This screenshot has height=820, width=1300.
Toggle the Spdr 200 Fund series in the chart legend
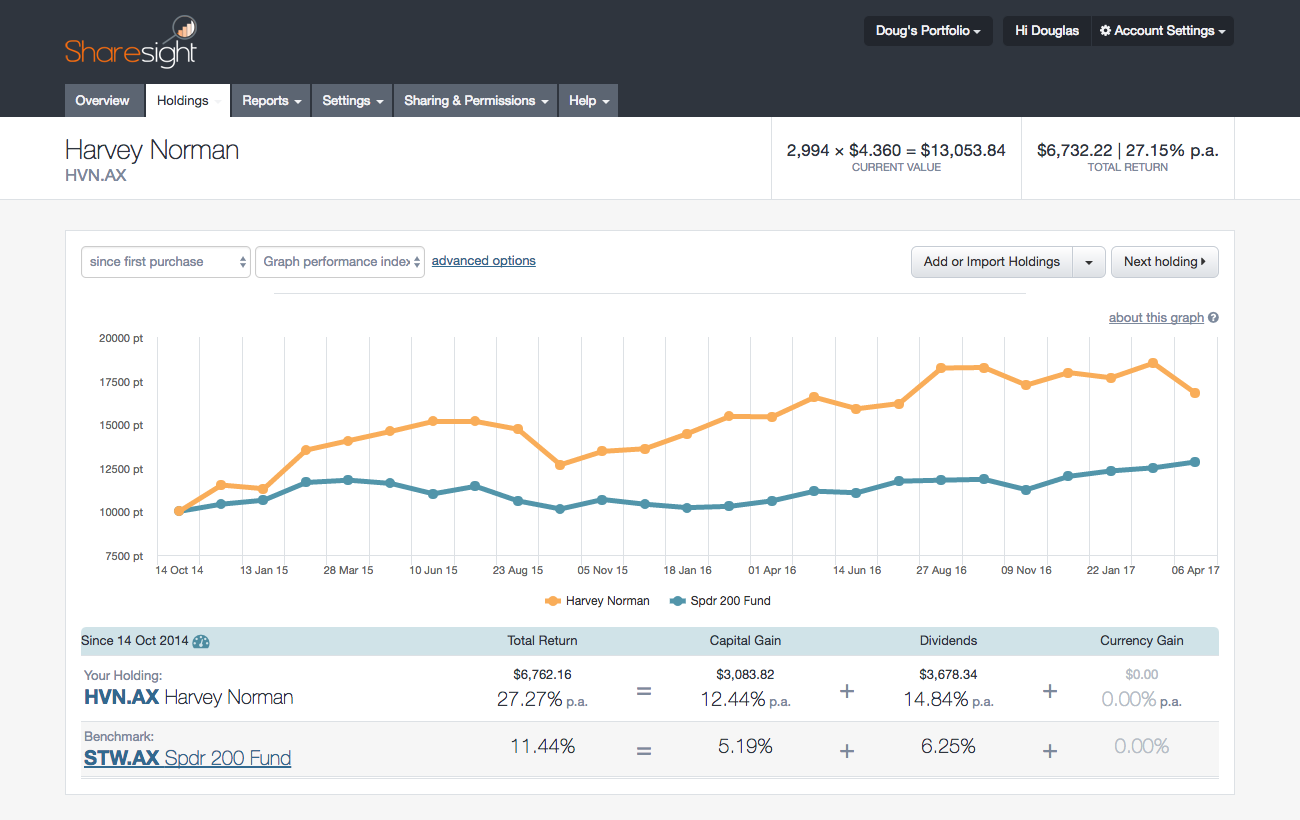pos(720,601)
